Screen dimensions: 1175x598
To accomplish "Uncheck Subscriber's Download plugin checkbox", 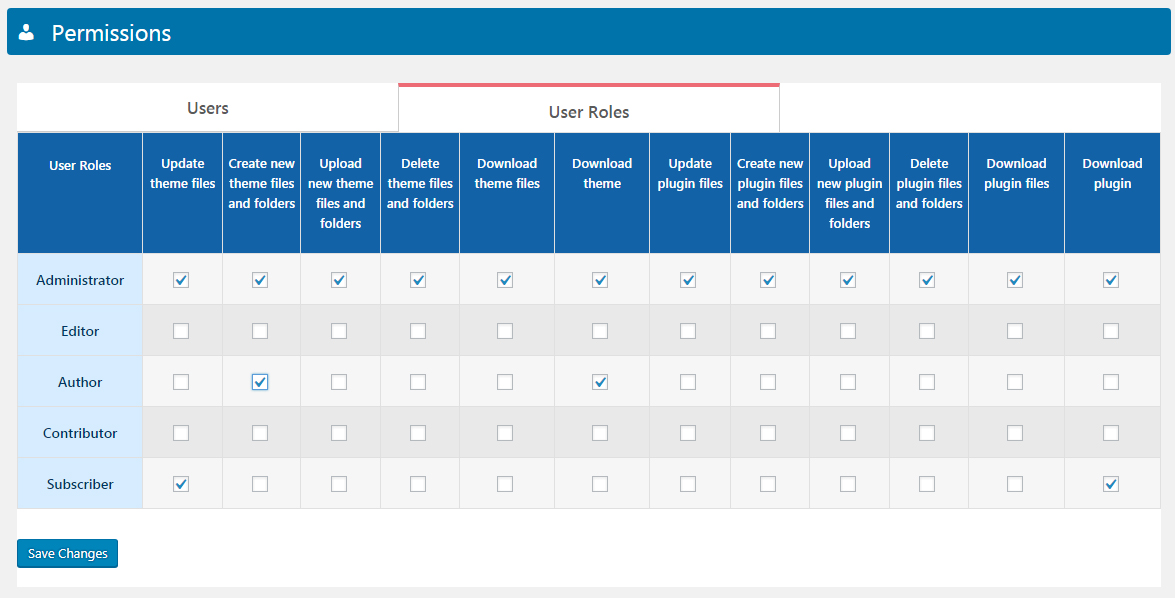I will click(x=1111, y=484).
